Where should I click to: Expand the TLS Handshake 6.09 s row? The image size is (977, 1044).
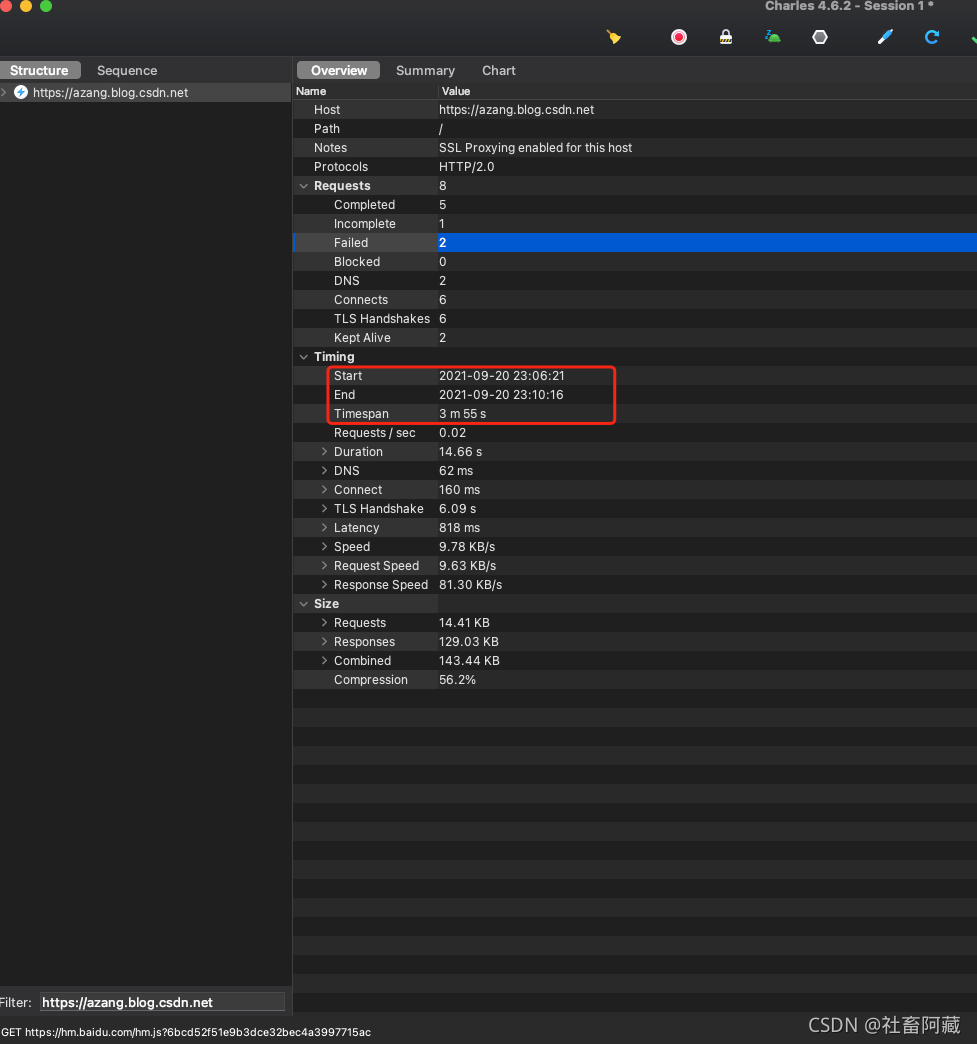coord(324,509)
